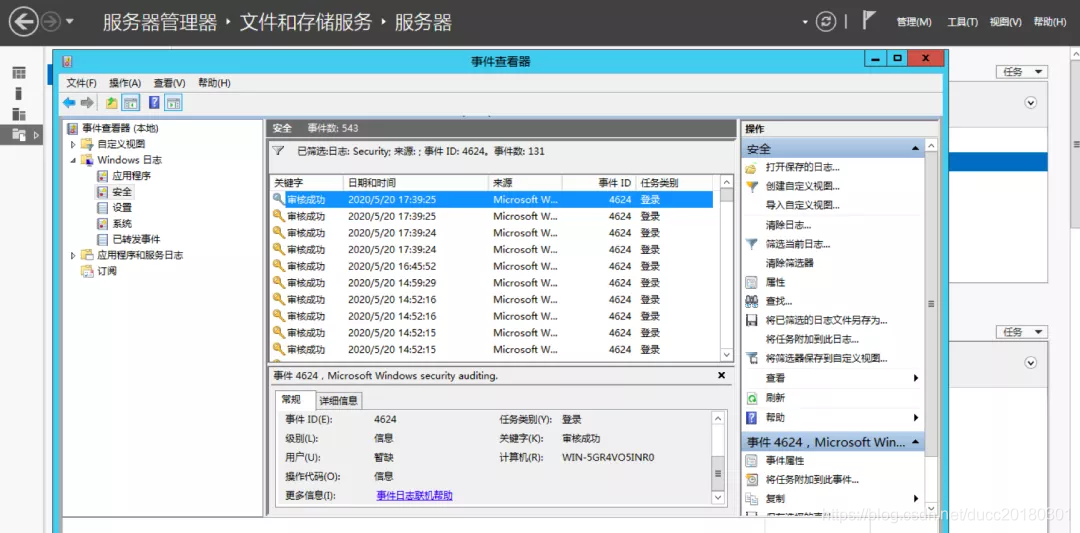Screen dimensions: 1080x533
Task: Click all servers icon in Server Manager sidebar
Action: [x=19, y=114]
